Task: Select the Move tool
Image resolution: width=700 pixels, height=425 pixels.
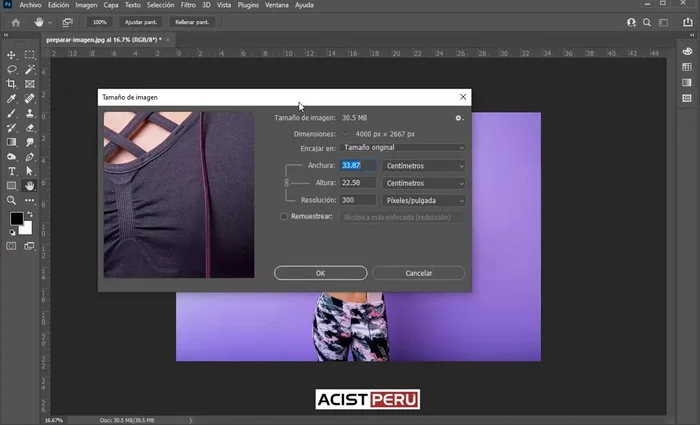Action: coord(11,55)
